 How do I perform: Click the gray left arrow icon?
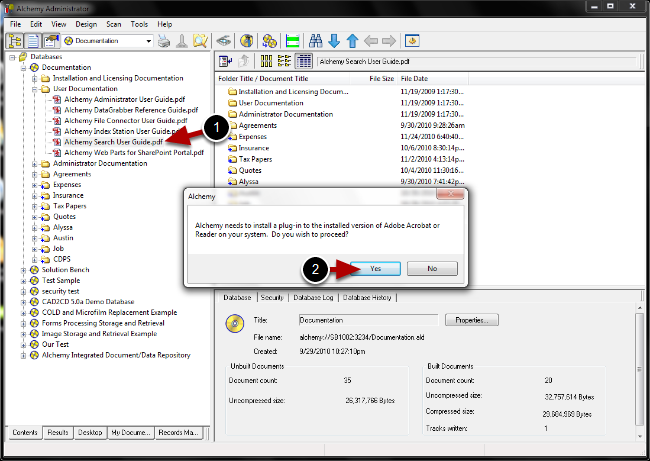(x=371, y=41)
